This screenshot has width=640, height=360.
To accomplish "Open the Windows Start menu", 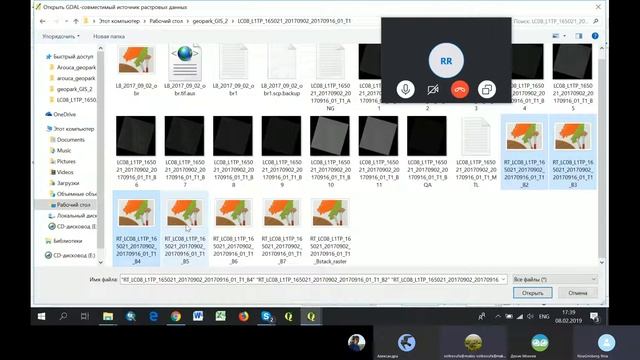I will 42,316.
